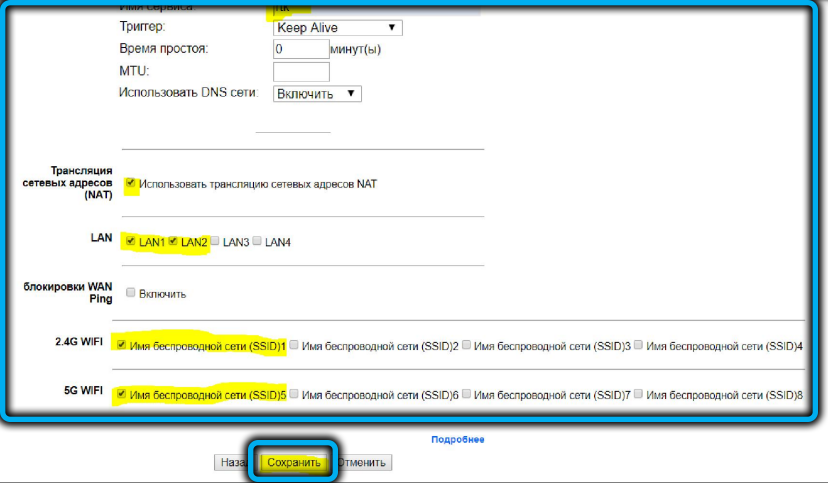Toggle the NAT translation checkbox

pyautogui.click(x=130, y=184)
